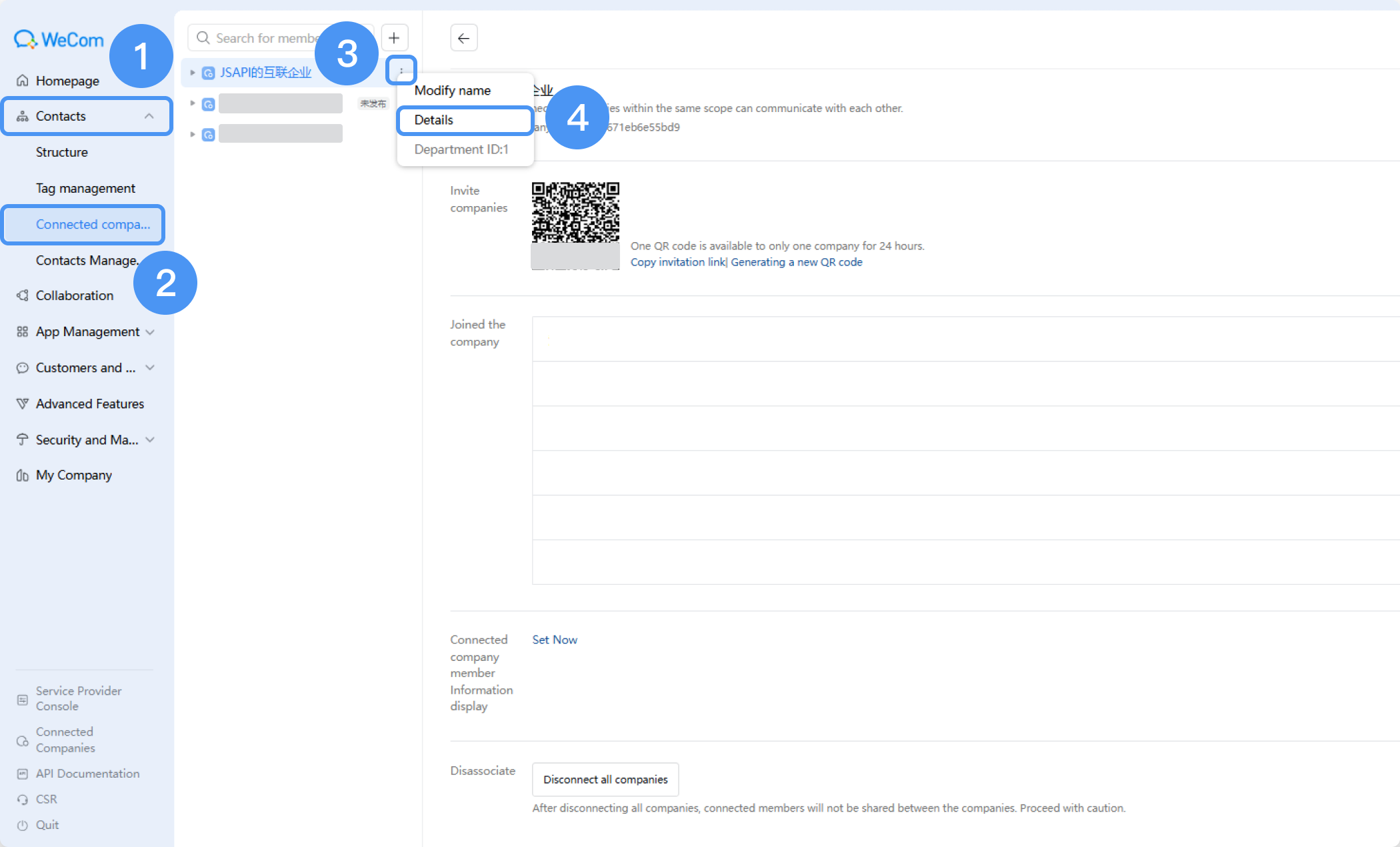Click the My Company building icon
The image size is (1400, 847).
click(x=23, y=476)
